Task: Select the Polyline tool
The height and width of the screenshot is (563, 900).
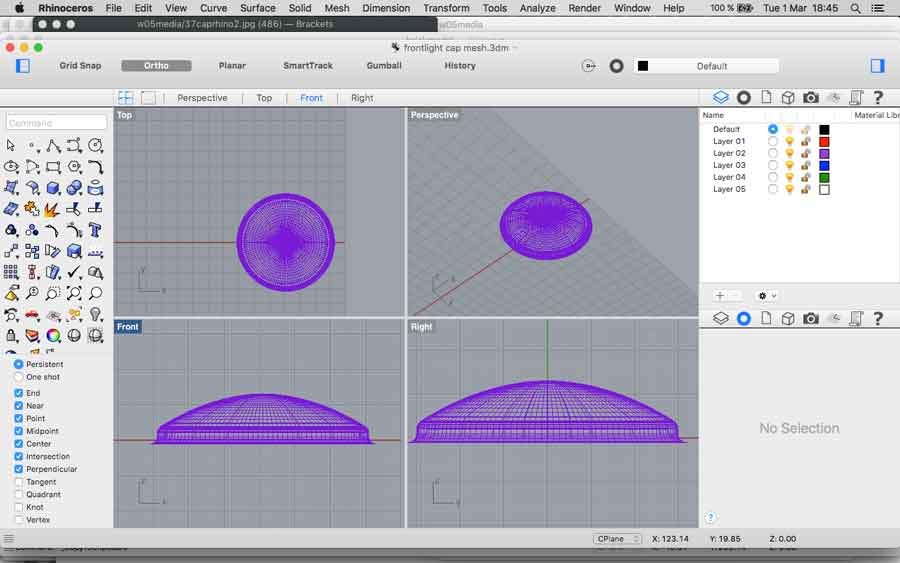Action: tap(53, 145)
